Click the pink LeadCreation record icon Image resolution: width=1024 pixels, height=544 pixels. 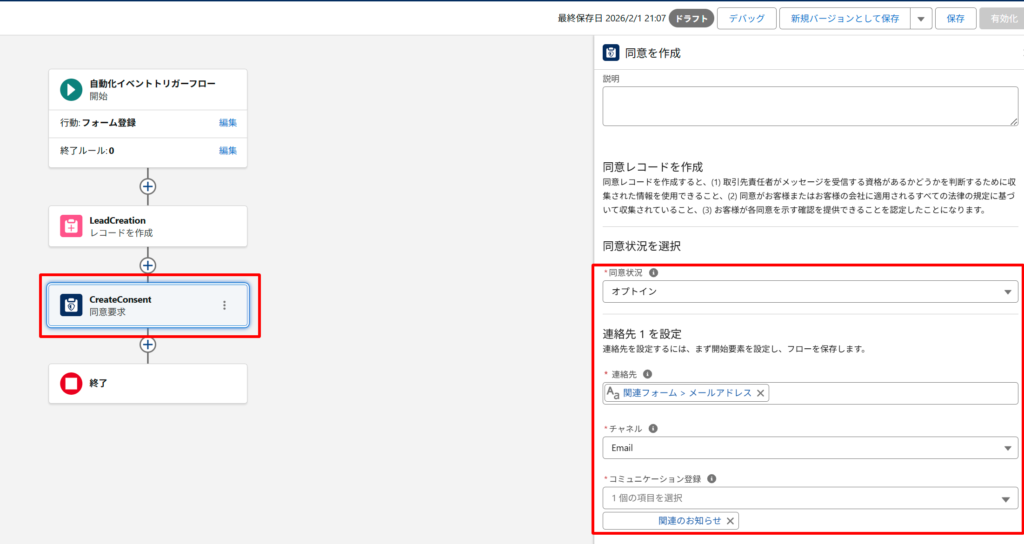71,226
